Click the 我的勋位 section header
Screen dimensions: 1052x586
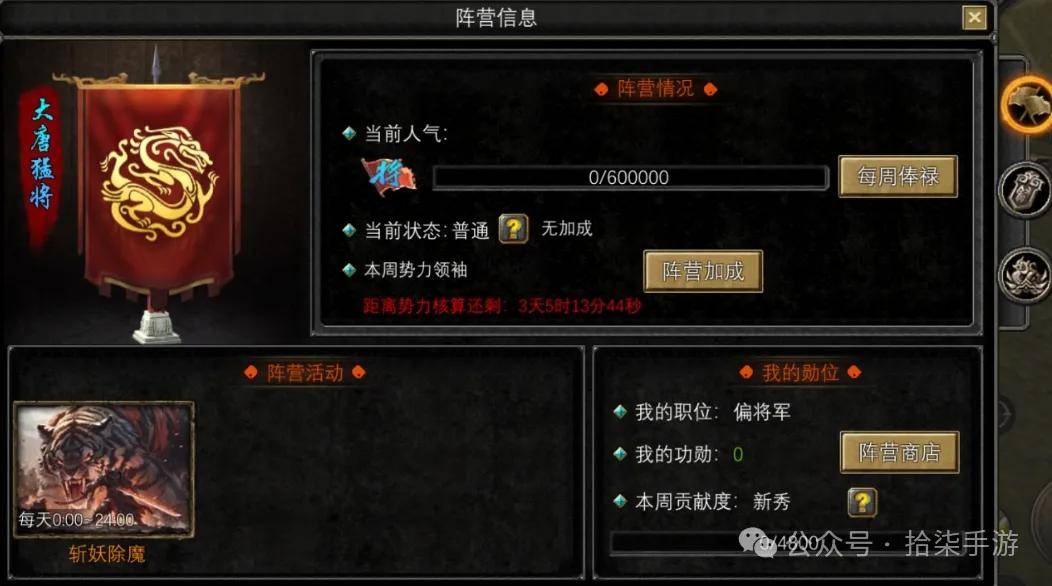(800, 373)
